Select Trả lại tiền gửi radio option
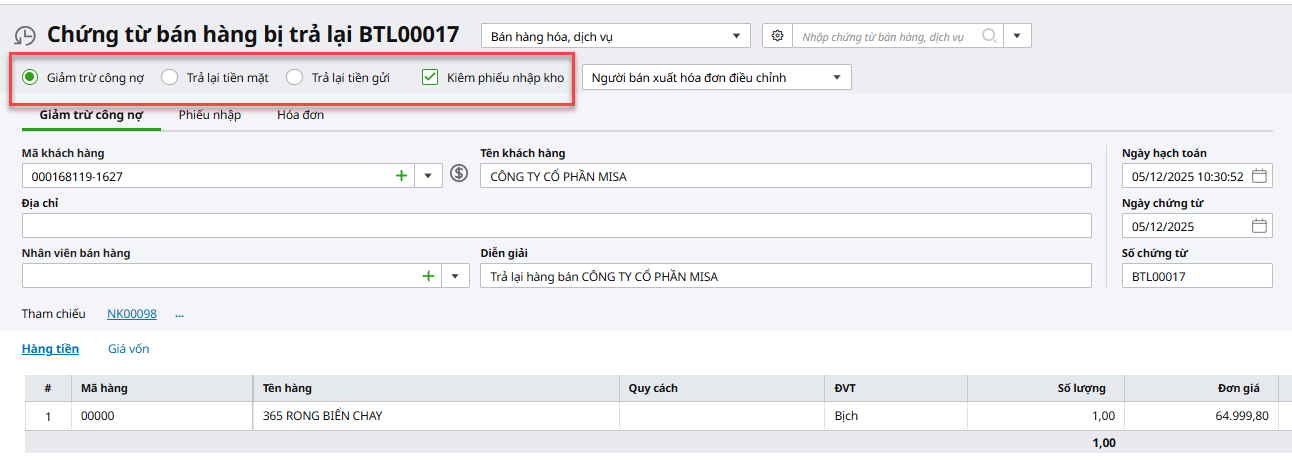The height and width of the screenshot is (461, 1292). (x=295, y=77)
